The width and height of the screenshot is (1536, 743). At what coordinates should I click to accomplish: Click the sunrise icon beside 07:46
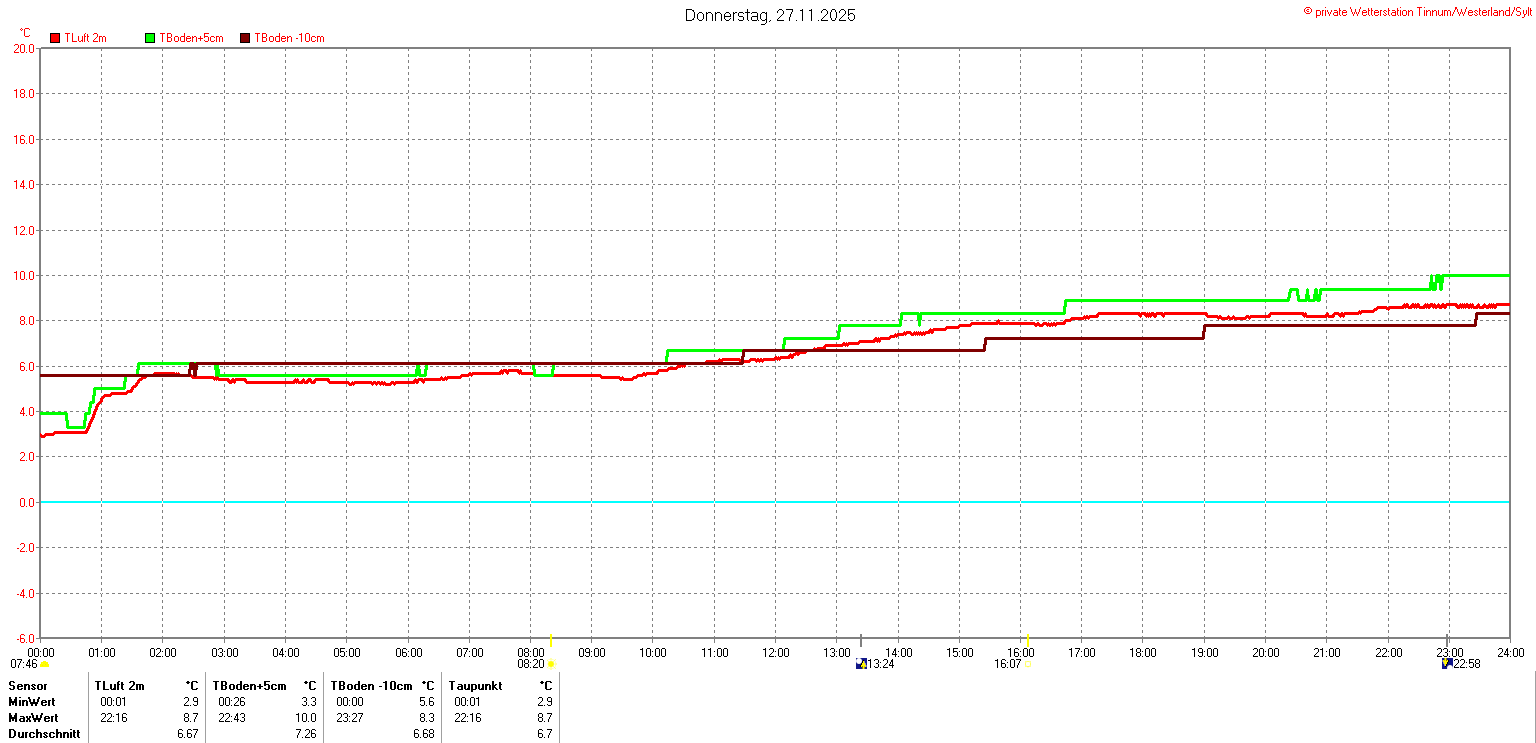point(45,664)
